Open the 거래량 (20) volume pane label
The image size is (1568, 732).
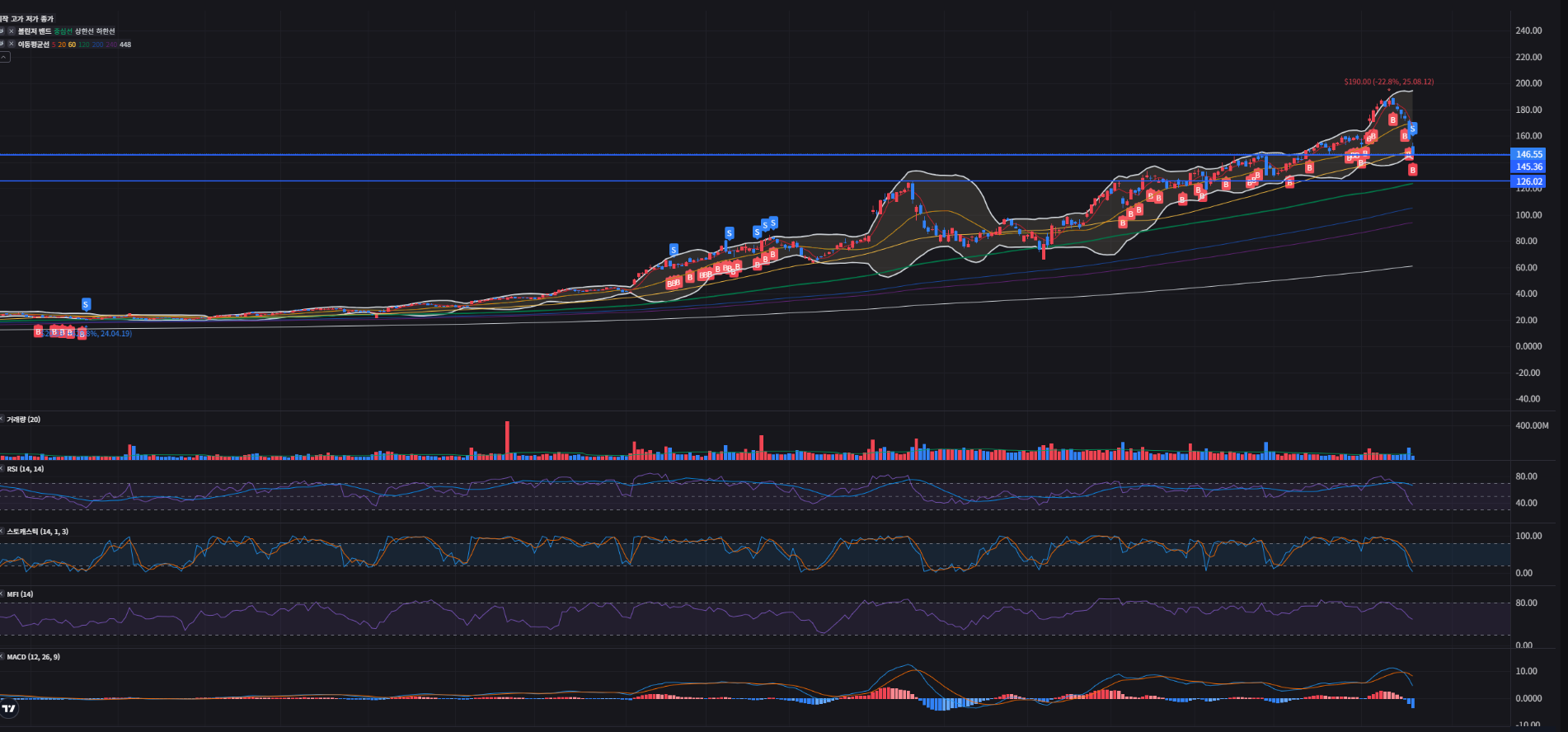point(23,420)
